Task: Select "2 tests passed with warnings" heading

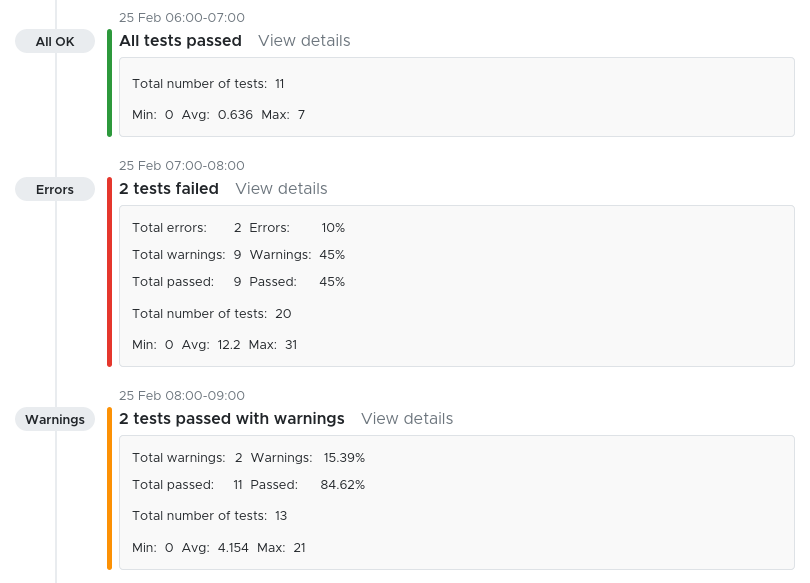Action: [232, 419]
